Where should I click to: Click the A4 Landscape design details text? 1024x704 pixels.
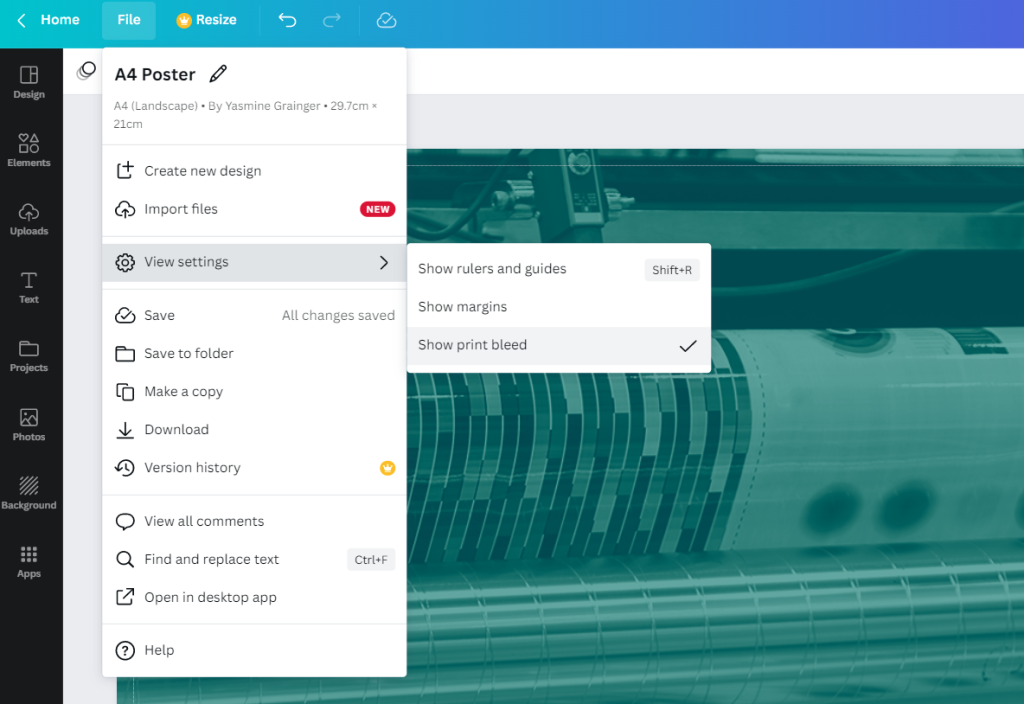click(x=246, y=114)
